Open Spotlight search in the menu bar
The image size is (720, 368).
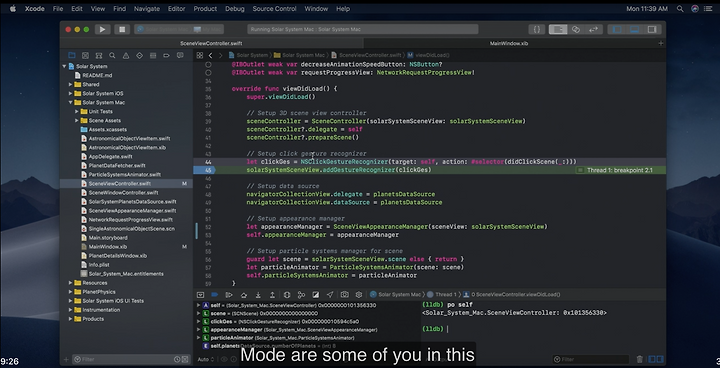coord(680,9)
